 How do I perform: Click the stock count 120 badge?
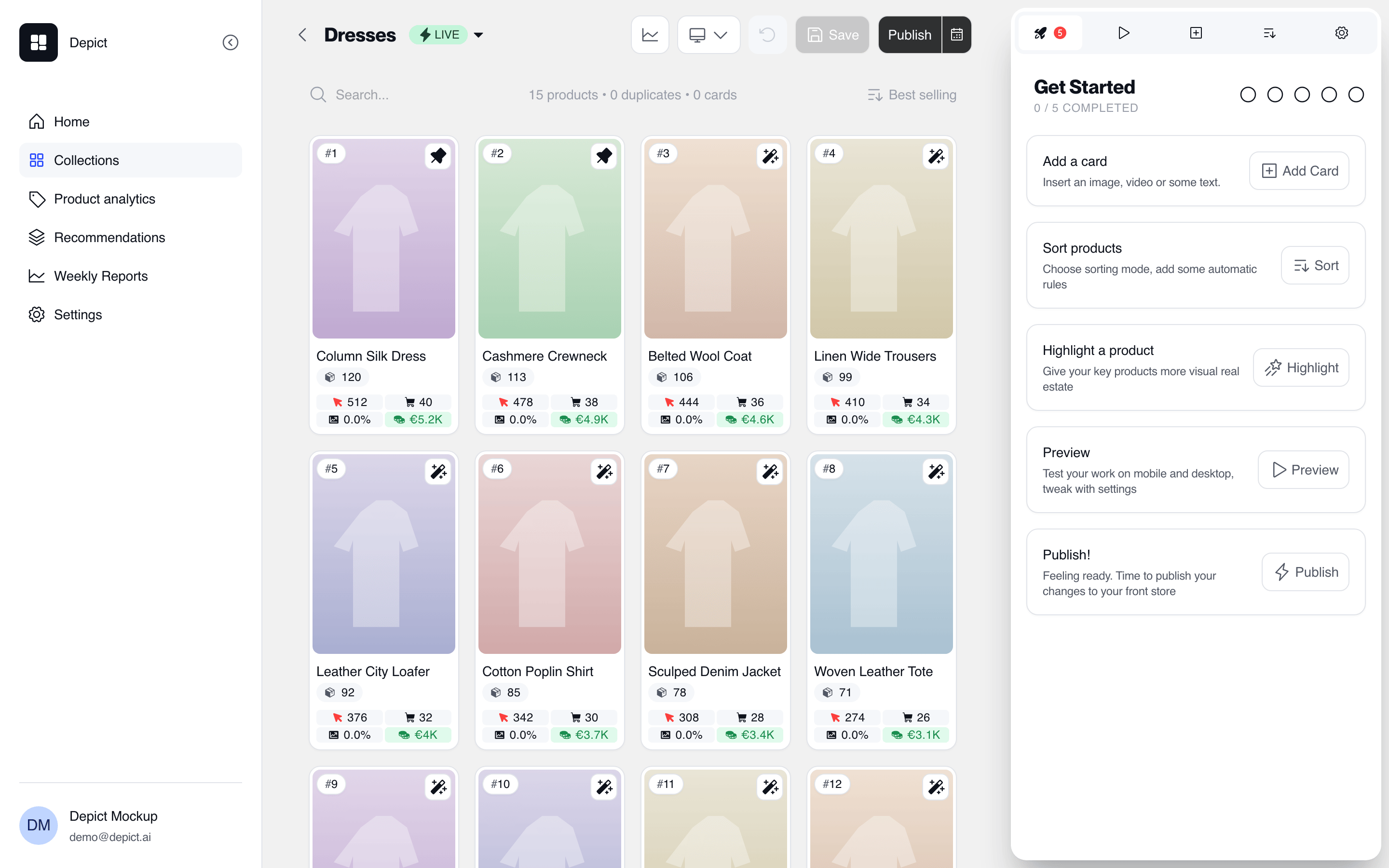click(x=343, y=377)
